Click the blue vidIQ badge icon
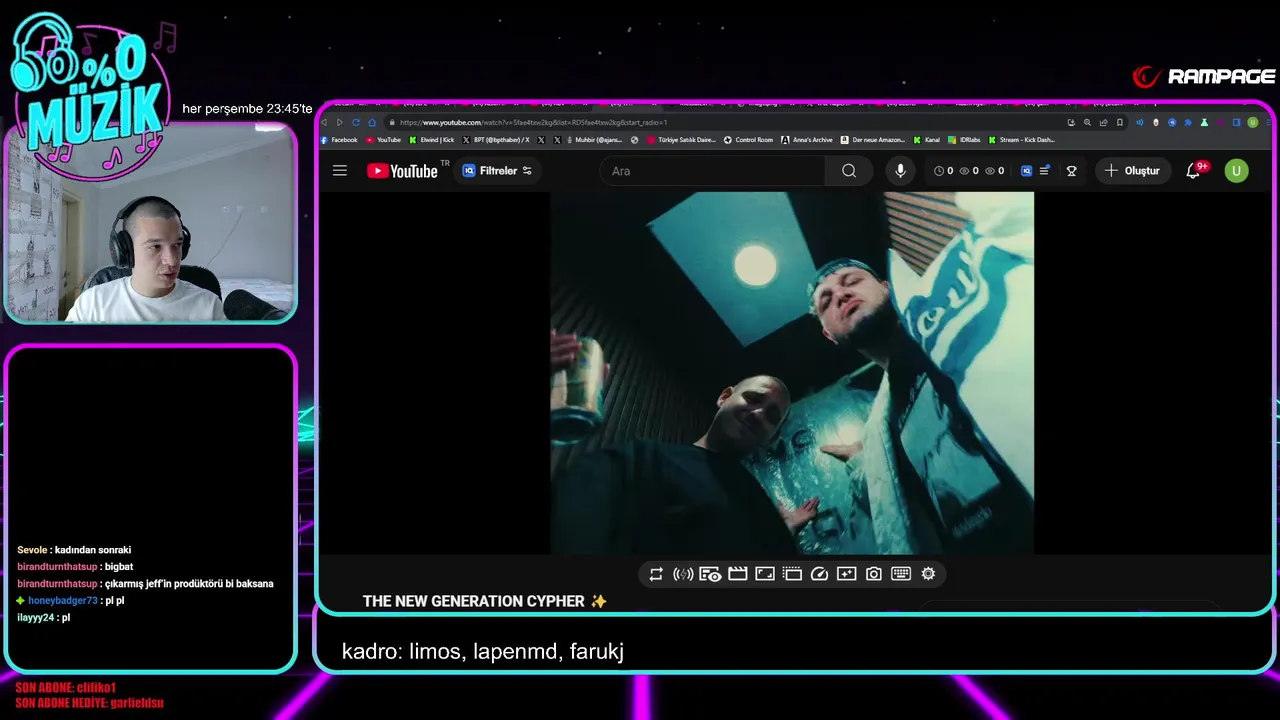 [1026, 171]
